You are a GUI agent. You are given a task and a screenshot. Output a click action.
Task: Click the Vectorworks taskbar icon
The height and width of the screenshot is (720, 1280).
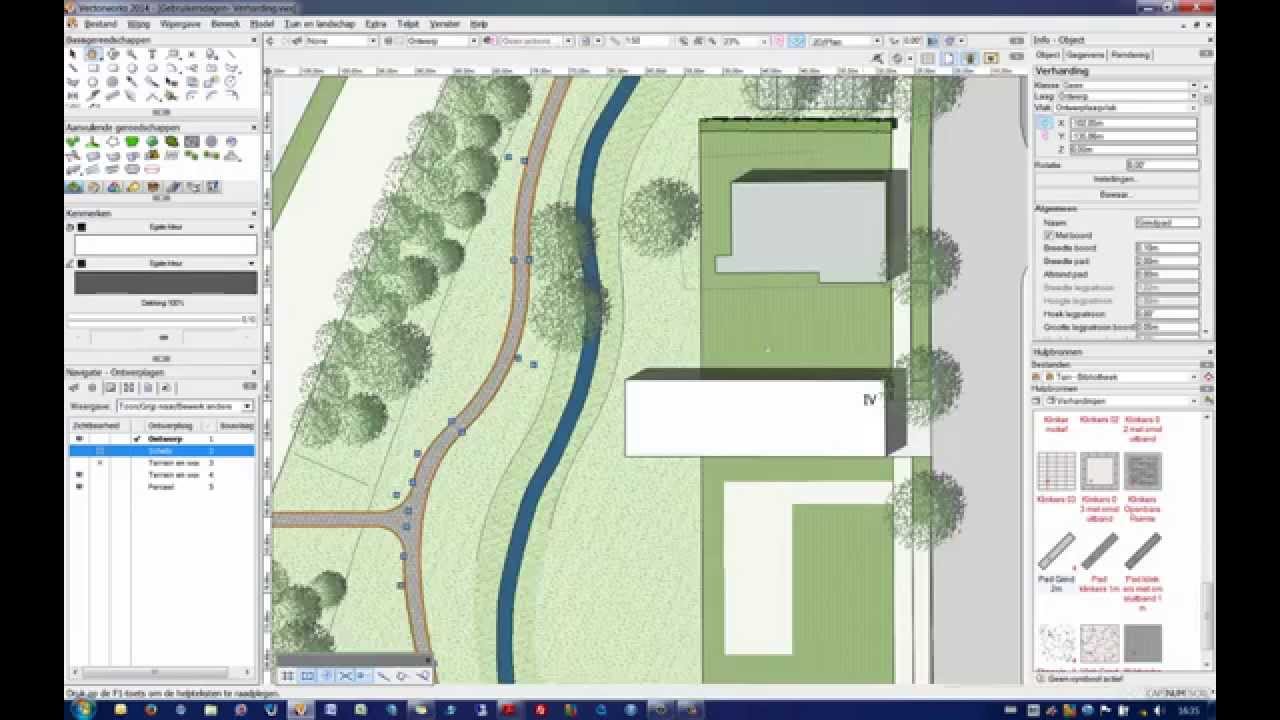[299, 709]
